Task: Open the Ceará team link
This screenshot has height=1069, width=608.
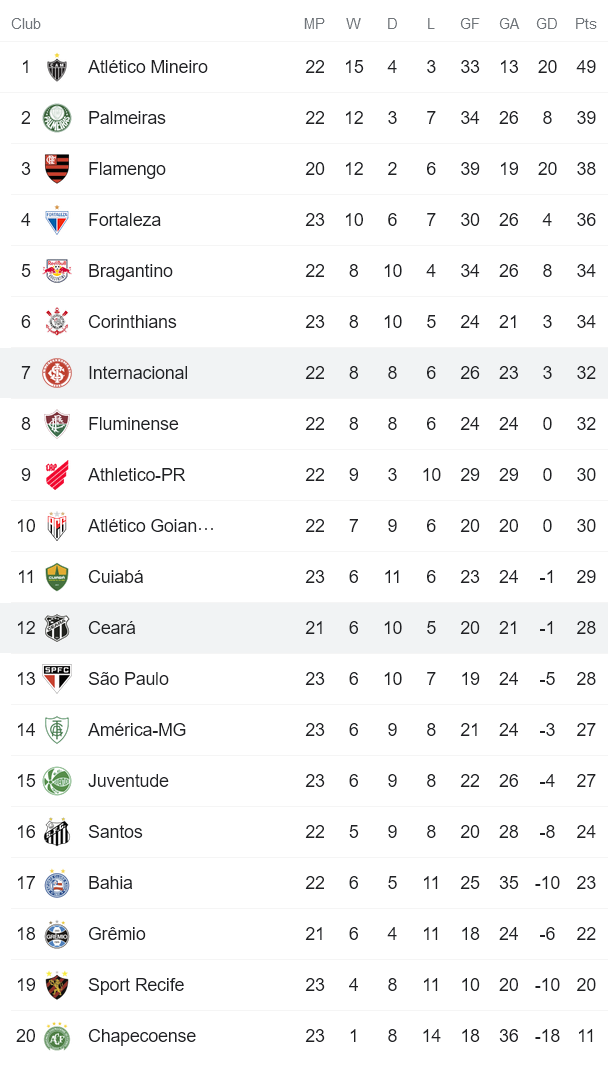Action: 111,628
